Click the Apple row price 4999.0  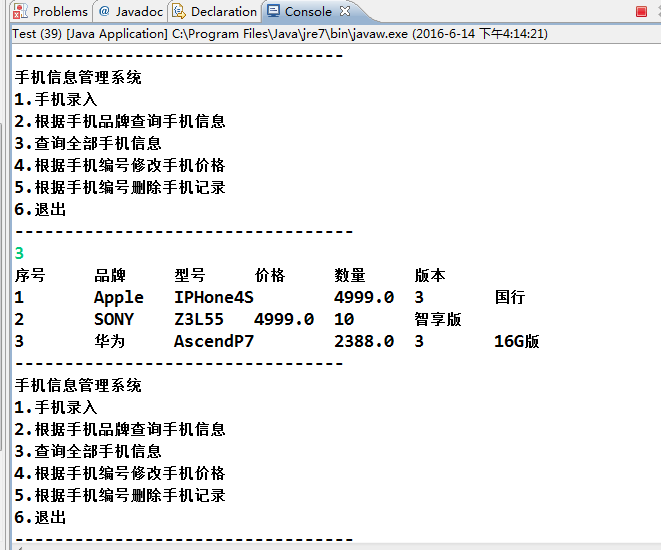click(364, 298)
